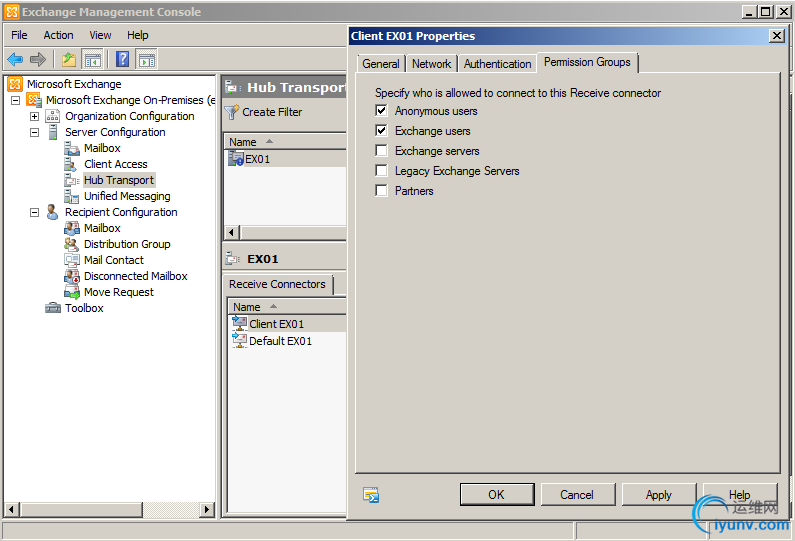Collapse the Microsoft Exchange On-Premises node

click(16, 100)
